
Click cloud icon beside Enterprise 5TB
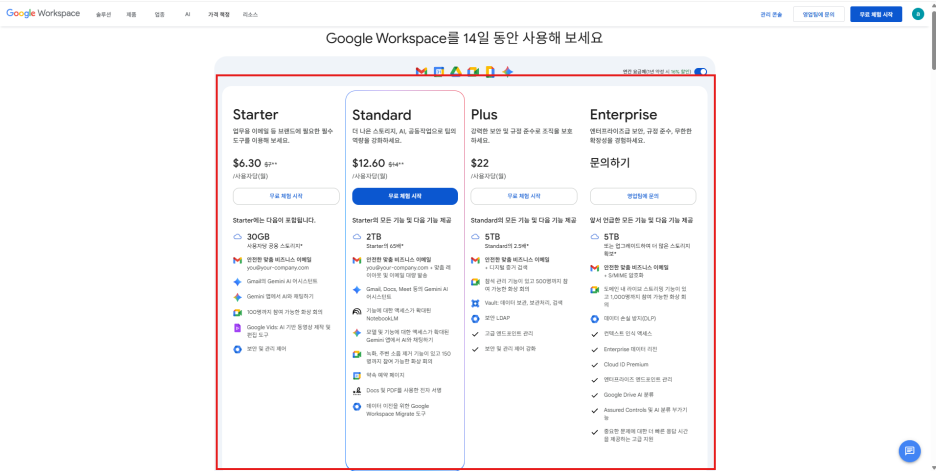595,236
